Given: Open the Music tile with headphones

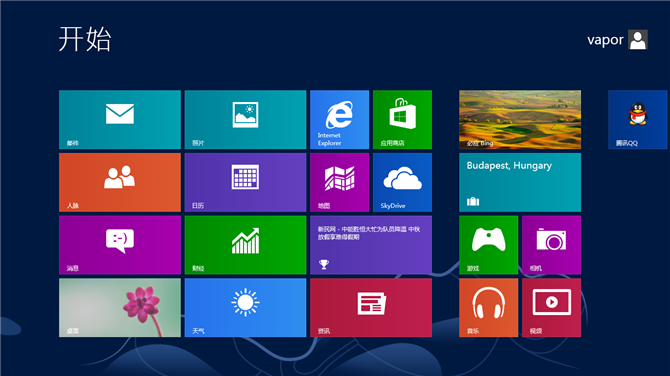Looking at the screenshot, I should pos(488,308).
